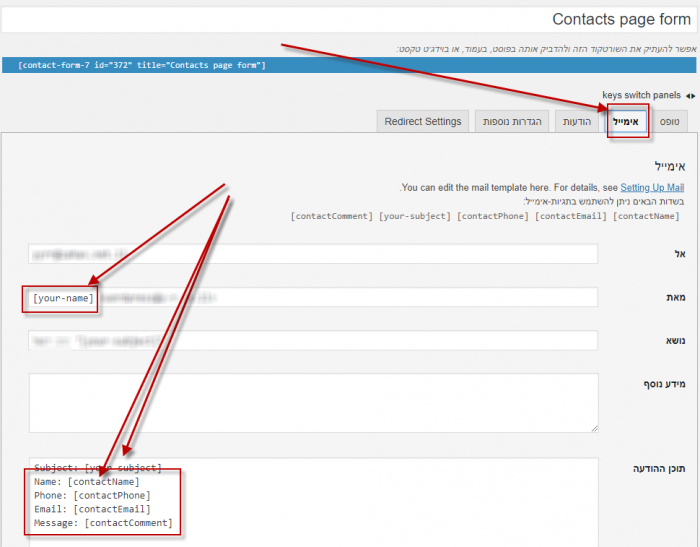Click the Contacts page form title field

350,19
